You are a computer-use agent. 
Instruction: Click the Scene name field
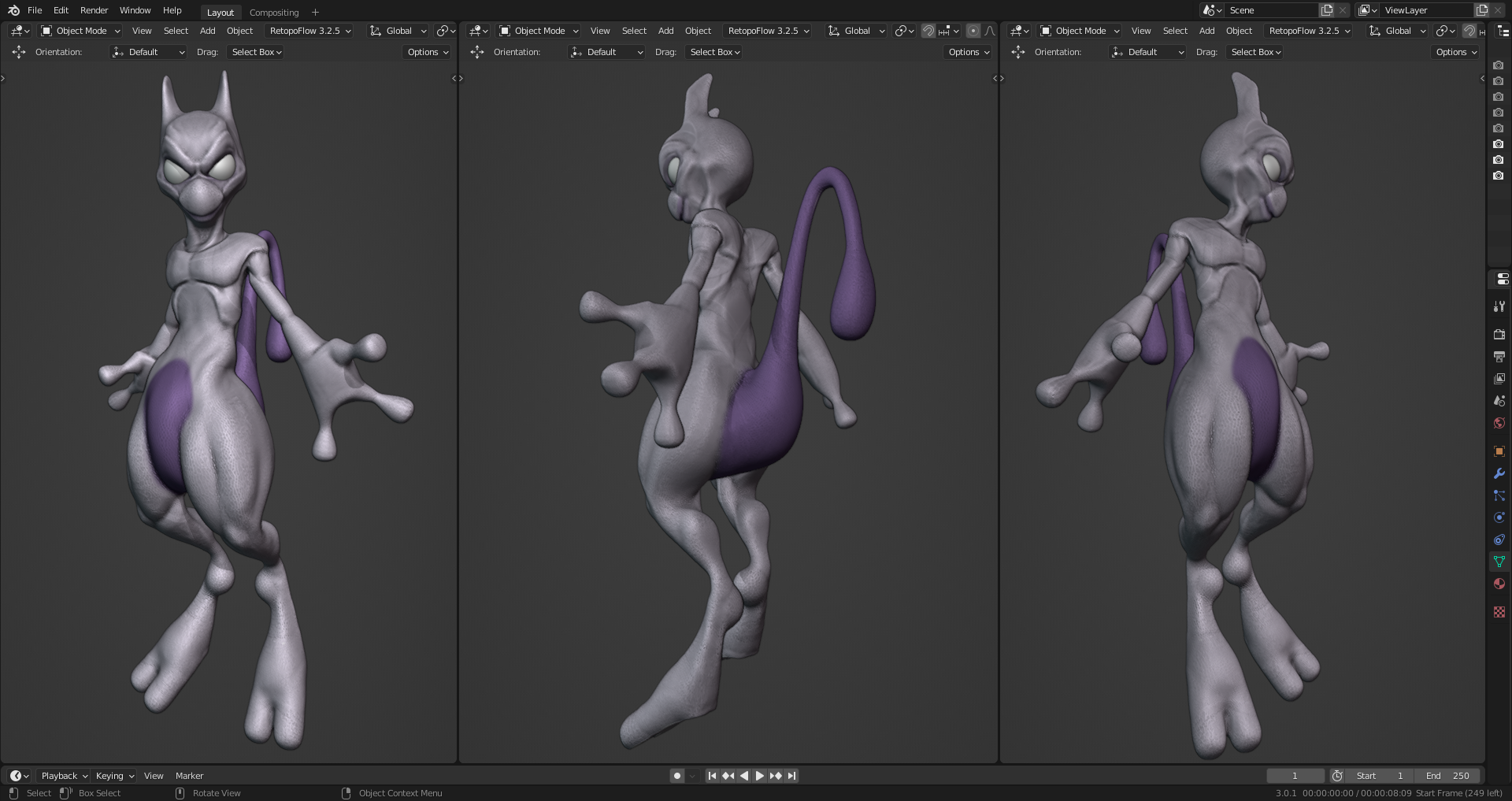pyautogui.click(x=1272, y=10)
